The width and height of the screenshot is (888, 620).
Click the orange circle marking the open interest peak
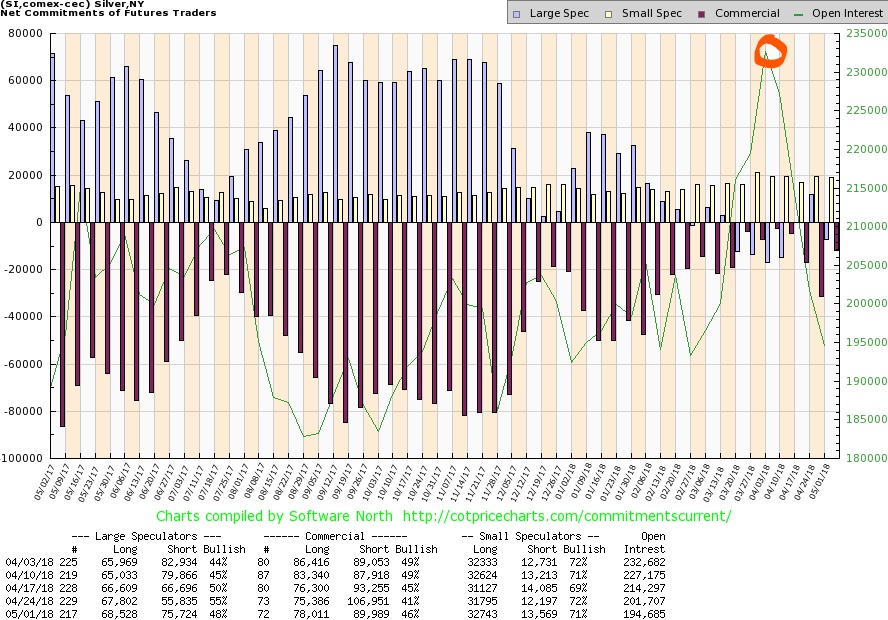coord(772,52)
